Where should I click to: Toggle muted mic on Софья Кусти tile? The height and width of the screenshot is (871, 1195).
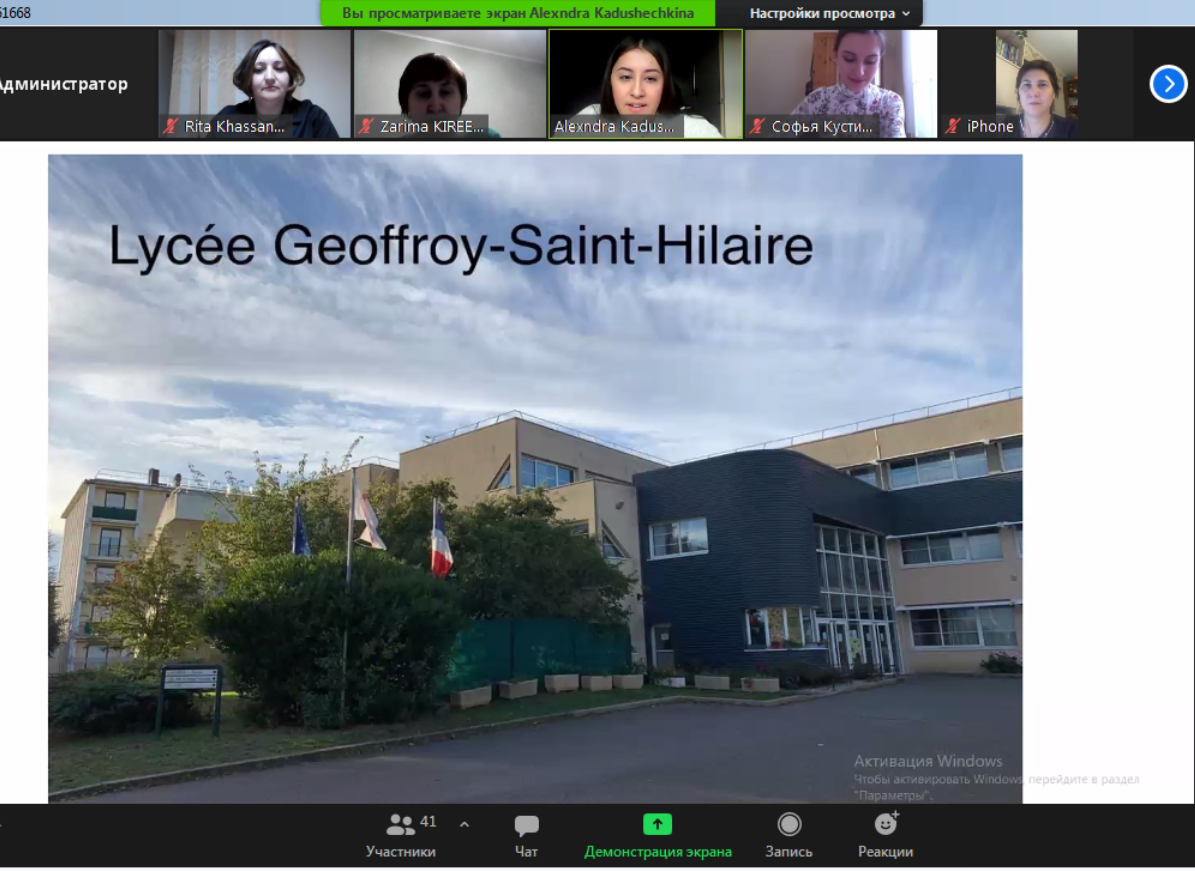point(758,126)
